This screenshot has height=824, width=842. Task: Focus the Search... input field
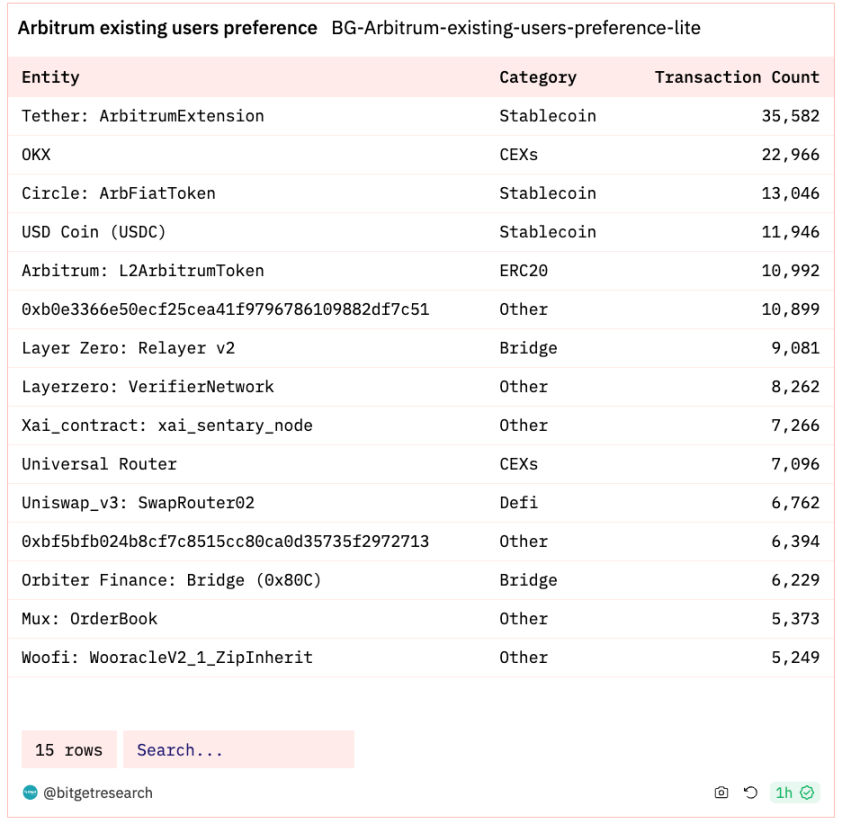click(x=238, y=749)
